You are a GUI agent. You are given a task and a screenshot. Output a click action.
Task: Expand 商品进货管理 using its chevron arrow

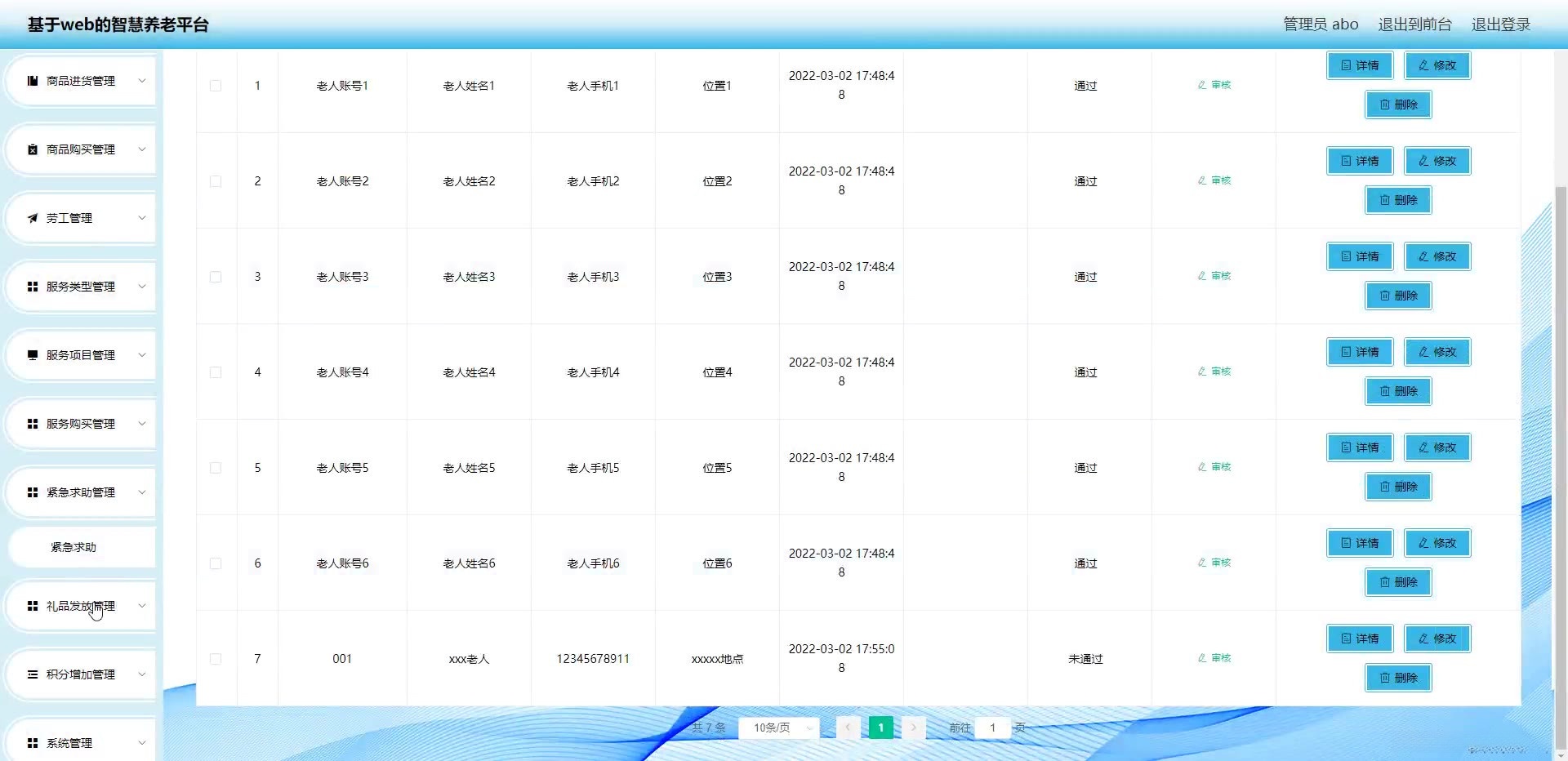click(142, 81)
